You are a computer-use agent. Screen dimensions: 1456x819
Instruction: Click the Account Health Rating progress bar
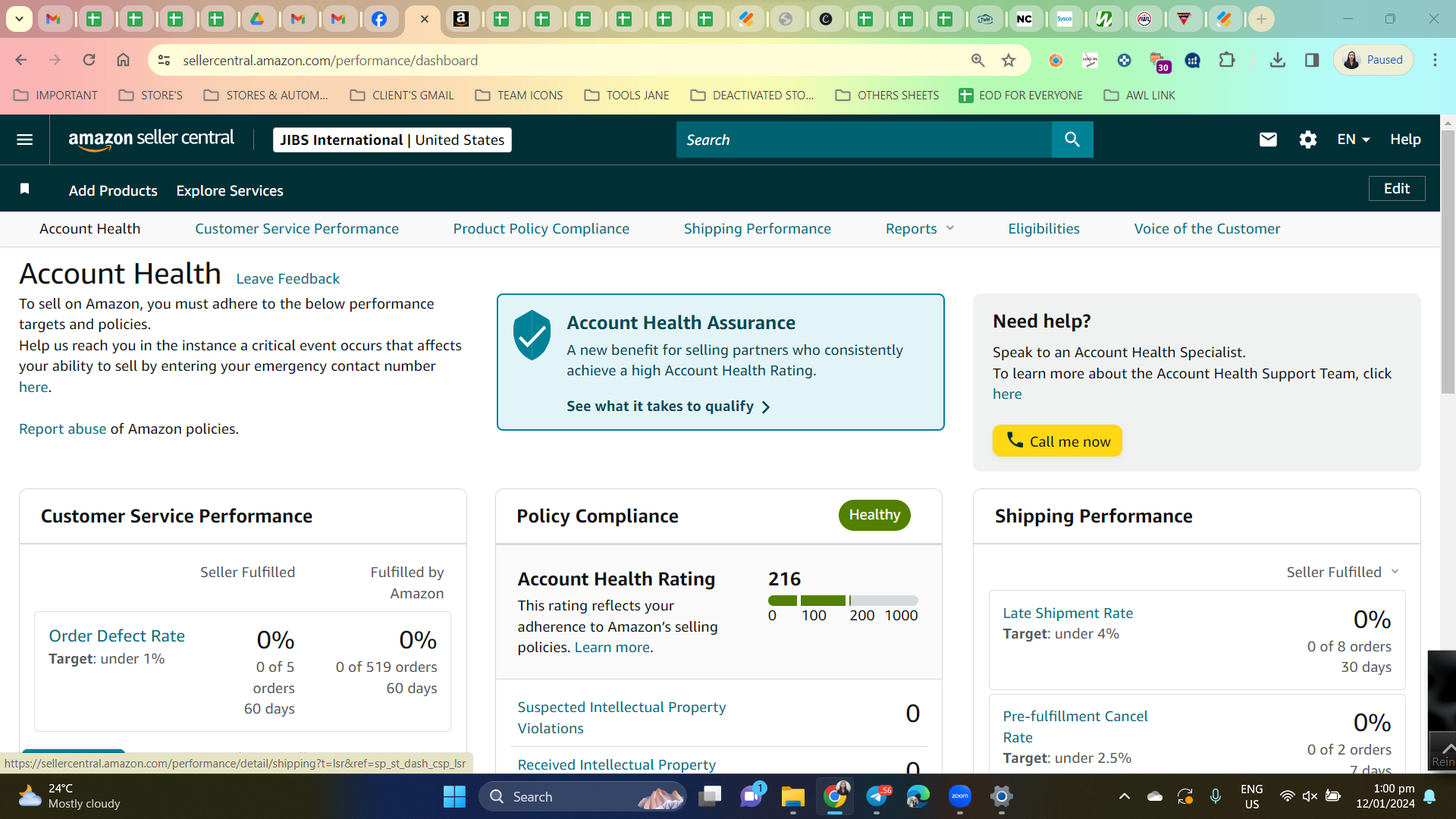tap(843, 601)
